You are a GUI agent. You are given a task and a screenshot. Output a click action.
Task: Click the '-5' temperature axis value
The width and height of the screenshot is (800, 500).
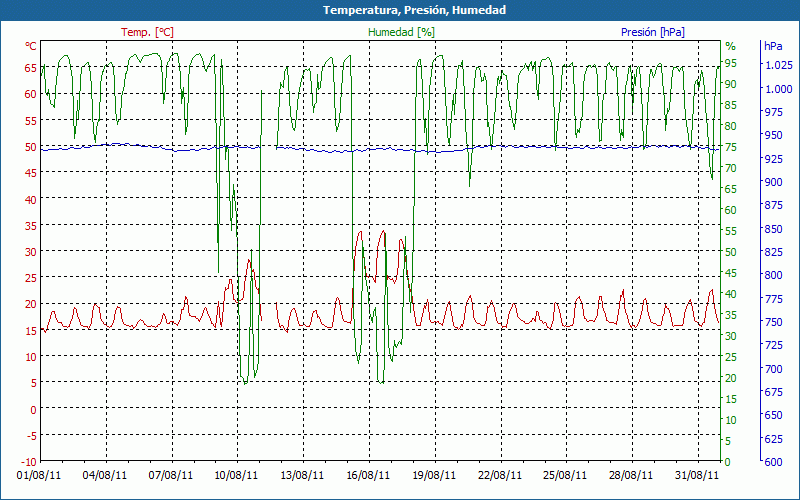point(31,435)
